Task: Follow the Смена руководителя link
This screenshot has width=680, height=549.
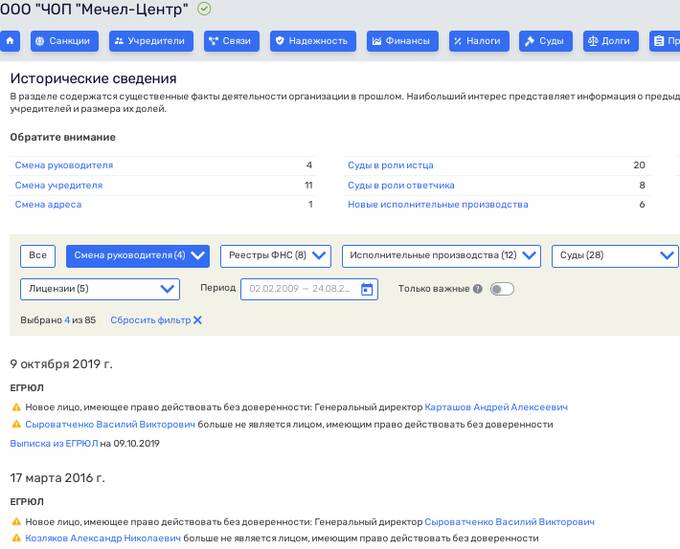Action: 64,165
